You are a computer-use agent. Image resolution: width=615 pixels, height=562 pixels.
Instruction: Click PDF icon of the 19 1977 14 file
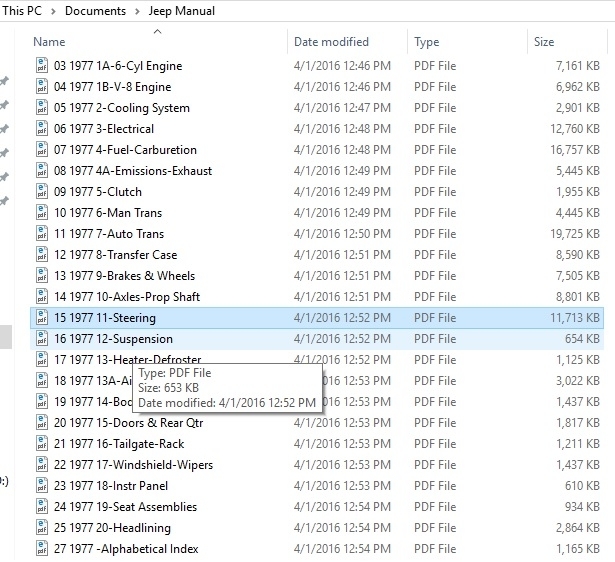point(42,402)
